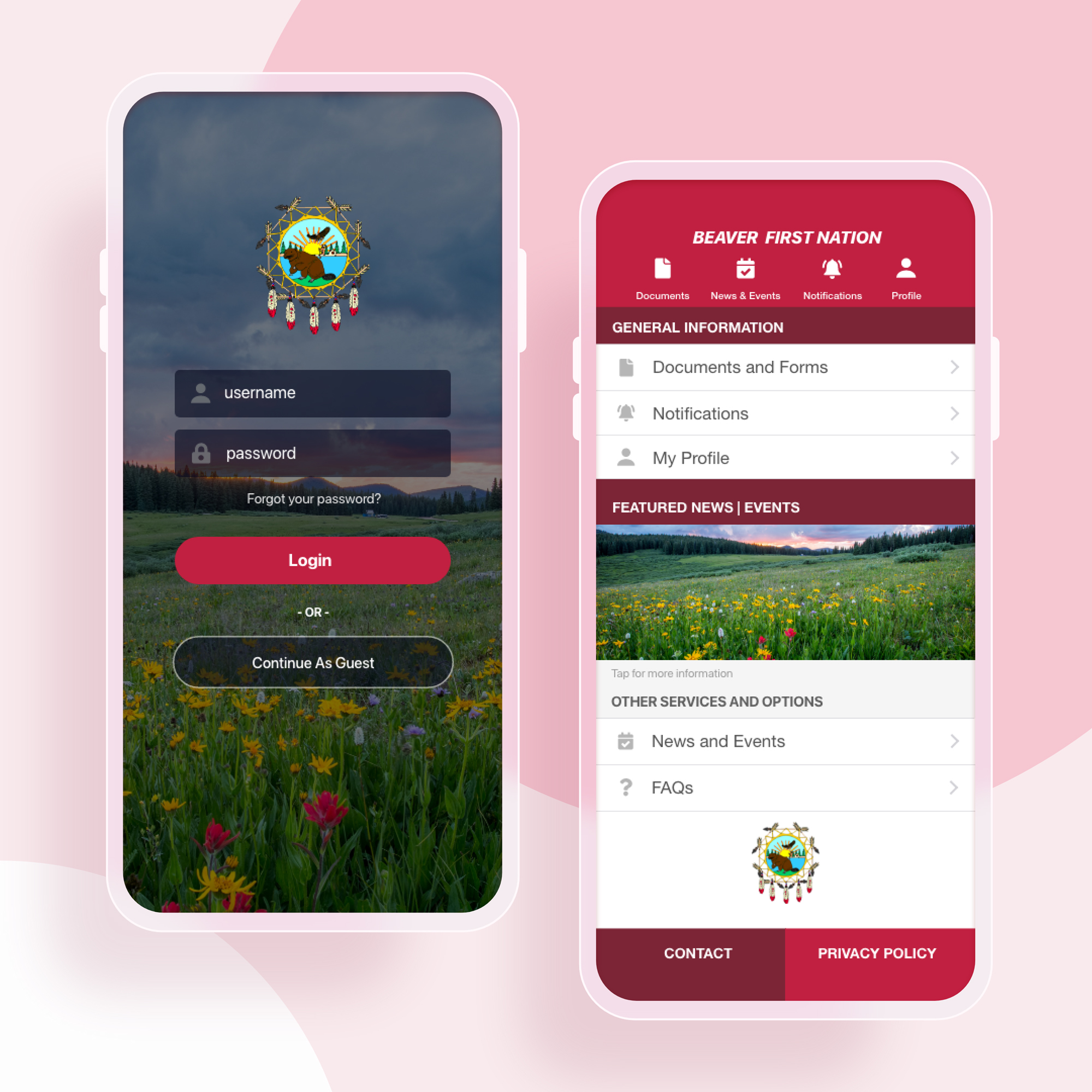Tap the username input field
1092x1092 pixels.
311,392
